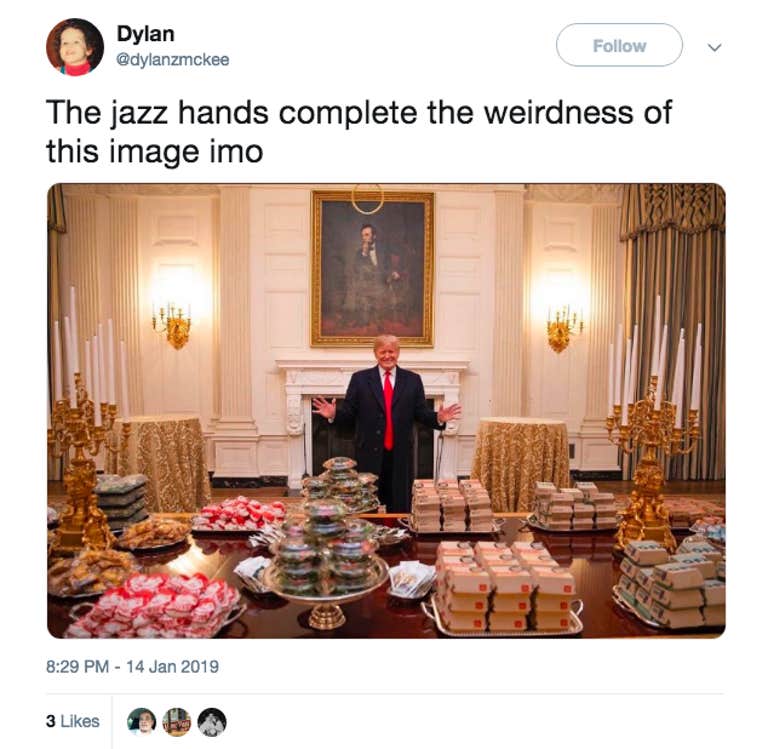Click the man's red tie in photo
The height and width of the screenshot is (749, 768).
coord(388,410)
